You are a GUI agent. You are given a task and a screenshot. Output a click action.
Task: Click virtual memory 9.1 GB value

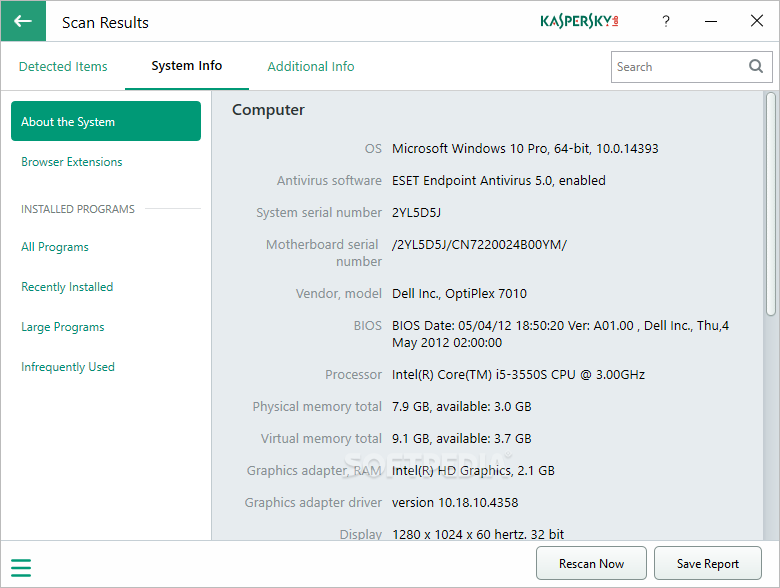(462, 438)
